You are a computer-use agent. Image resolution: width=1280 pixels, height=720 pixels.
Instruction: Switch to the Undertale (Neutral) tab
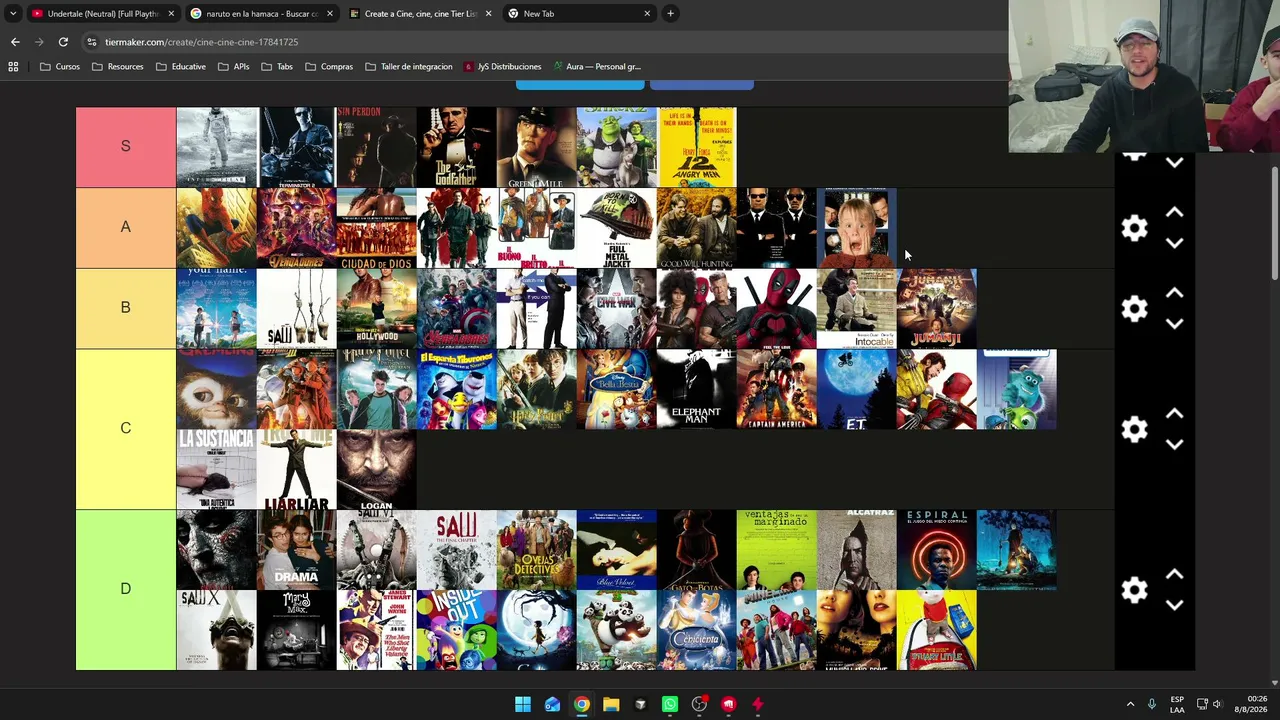pyautogui.click(x=102, y=14)
